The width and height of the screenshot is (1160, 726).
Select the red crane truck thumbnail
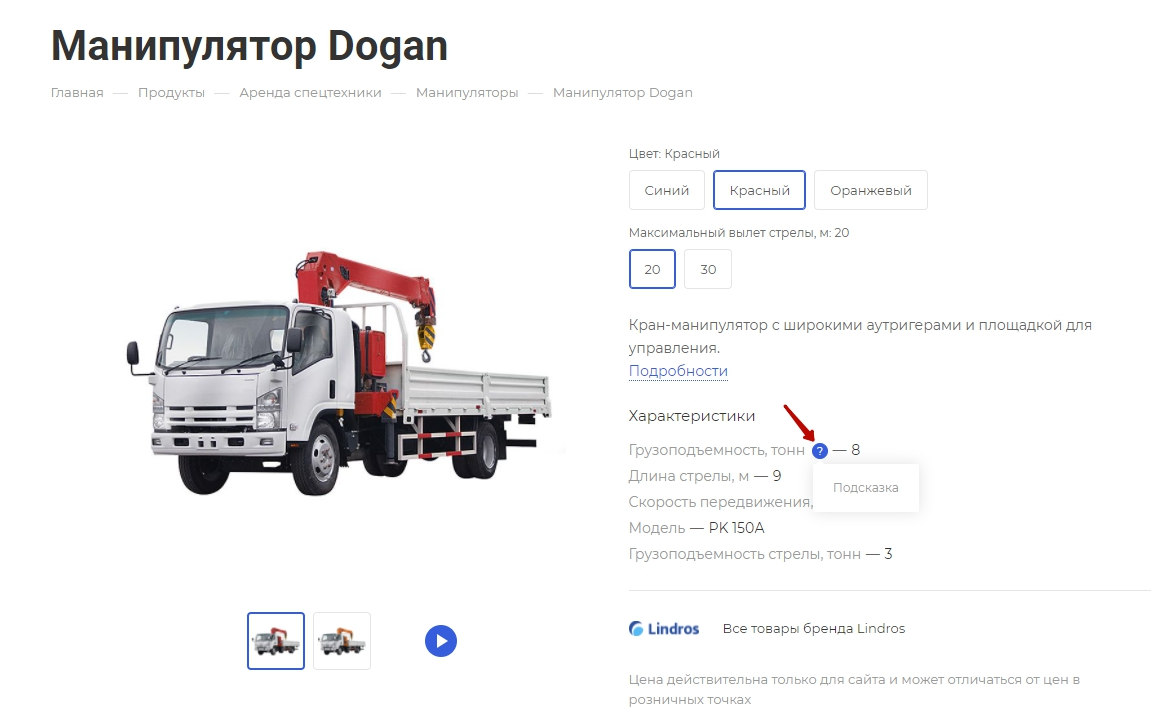click(276, 641)
